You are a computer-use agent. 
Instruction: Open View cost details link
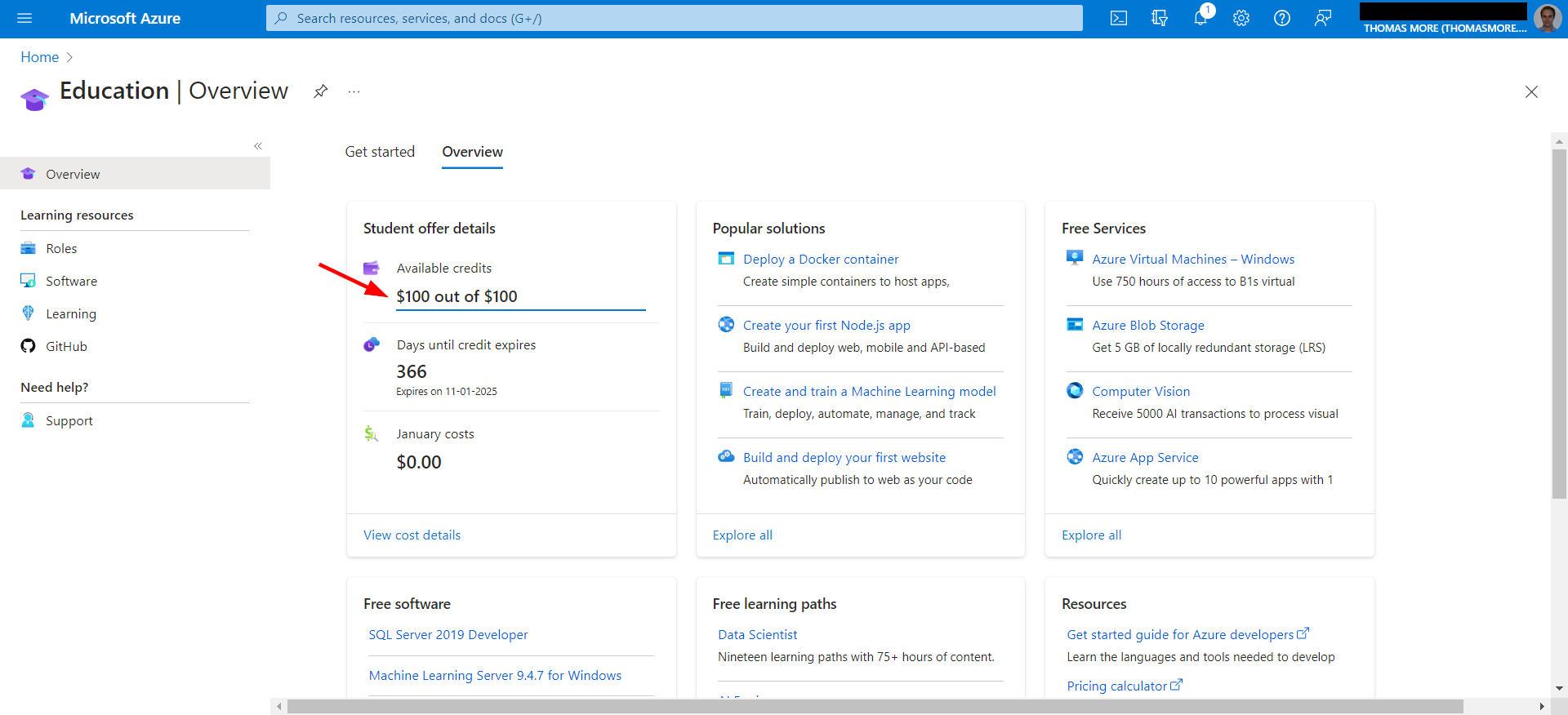point(412,535)
